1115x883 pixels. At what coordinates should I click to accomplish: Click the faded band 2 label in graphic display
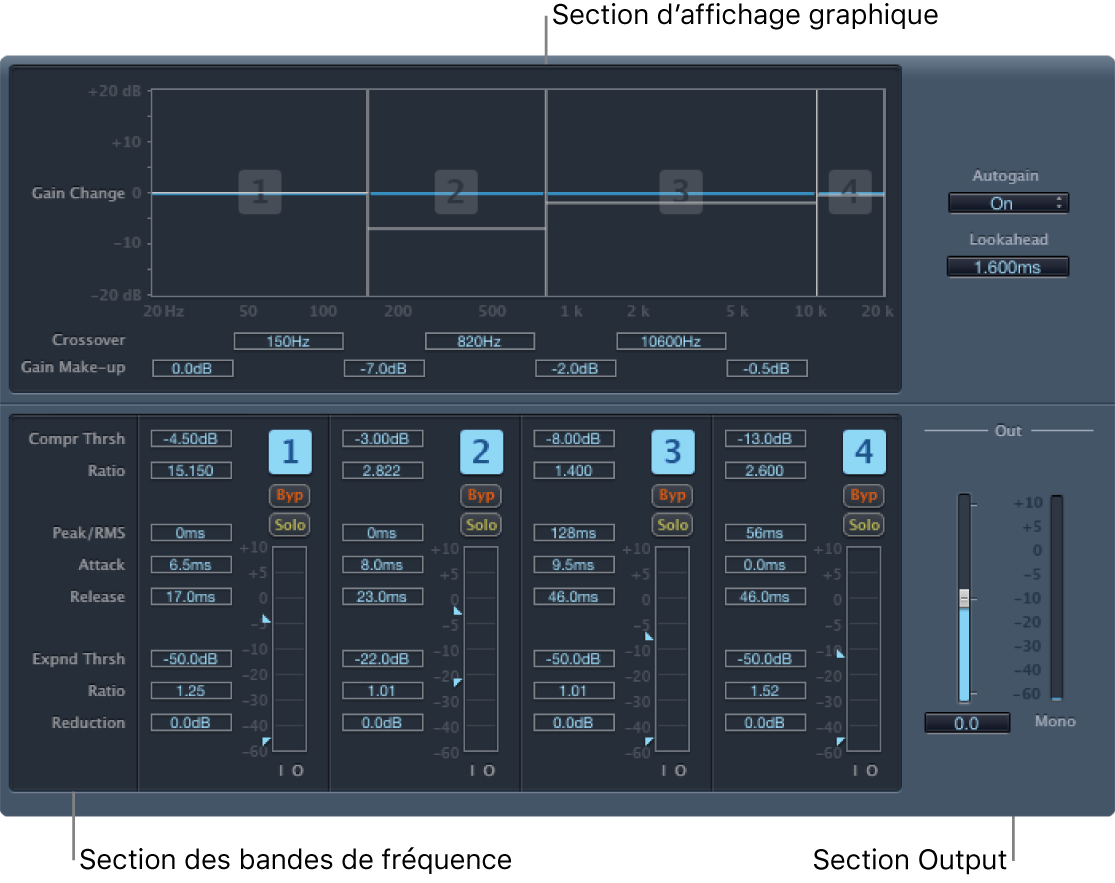pos(455,193)
